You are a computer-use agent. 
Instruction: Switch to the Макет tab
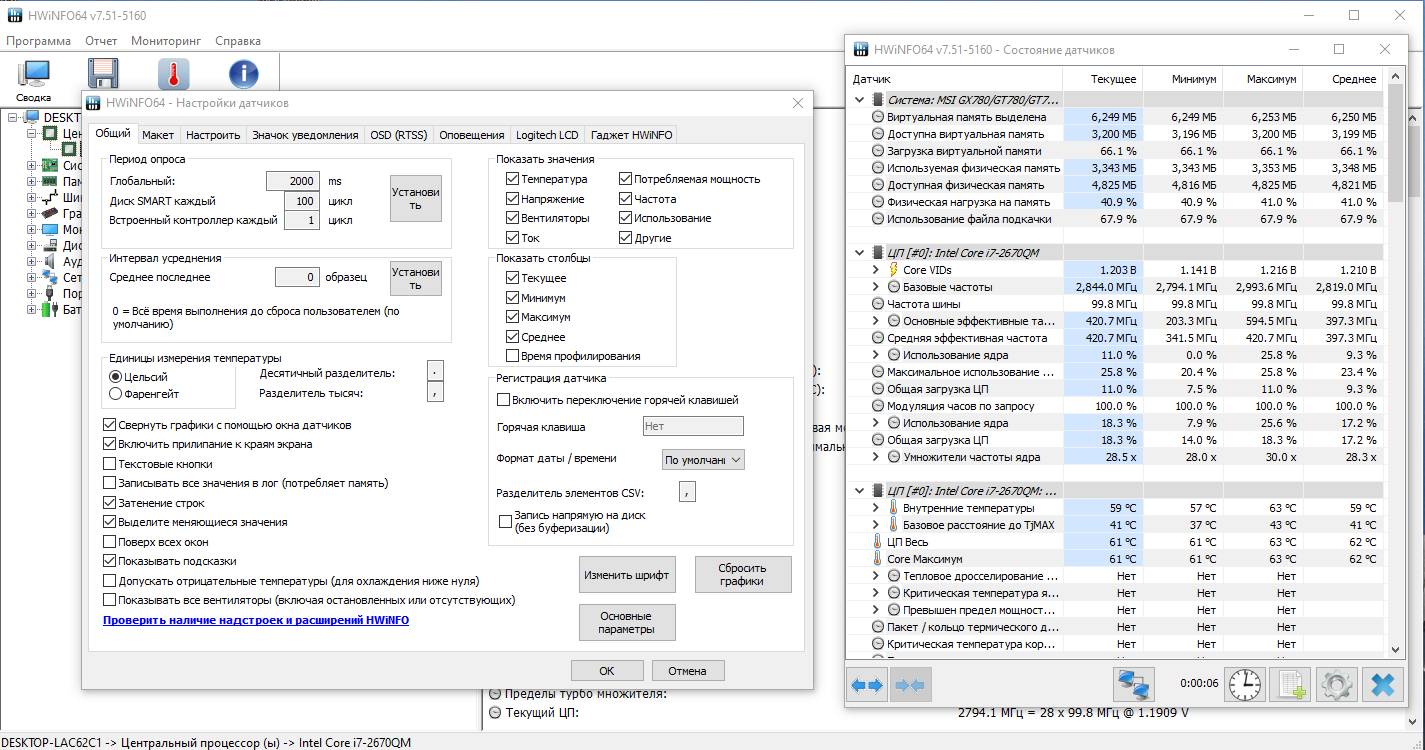point(158,135)
